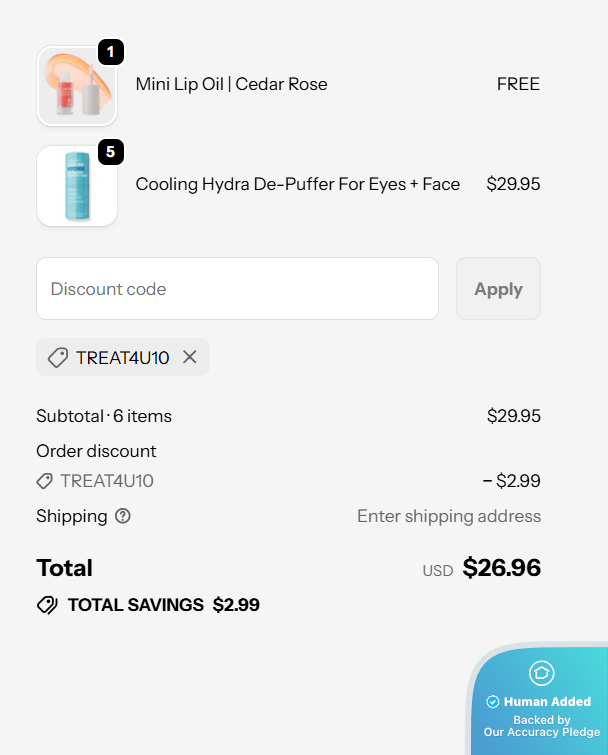
Task: Click the Cooling Hydra De-Puffer product name
Action: [x=297, y=184]
